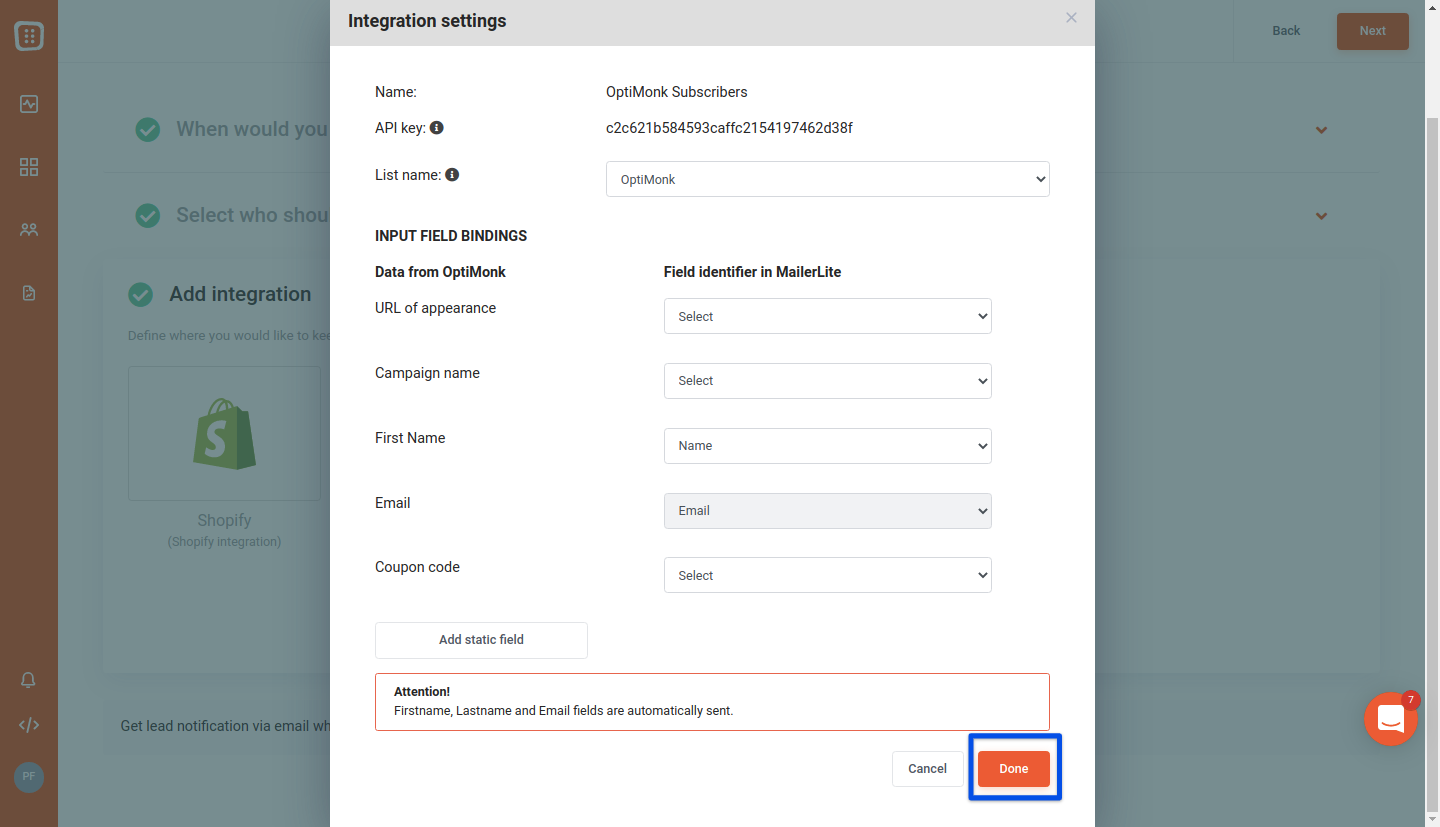Click the Next button in the header
The image size is (1440, 827).
[x=1373, y=31]
